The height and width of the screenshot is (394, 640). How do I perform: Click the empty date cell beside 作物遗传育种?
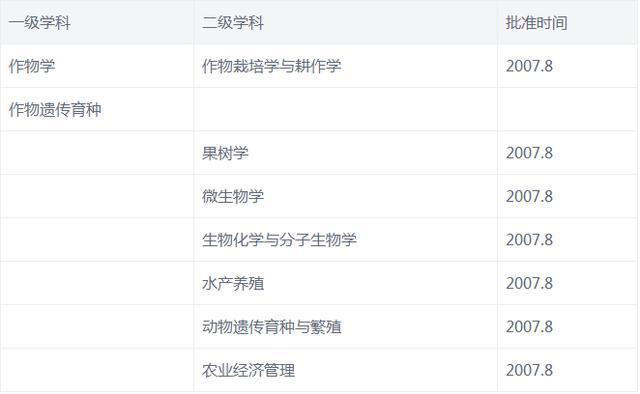[x=568, y=109]
